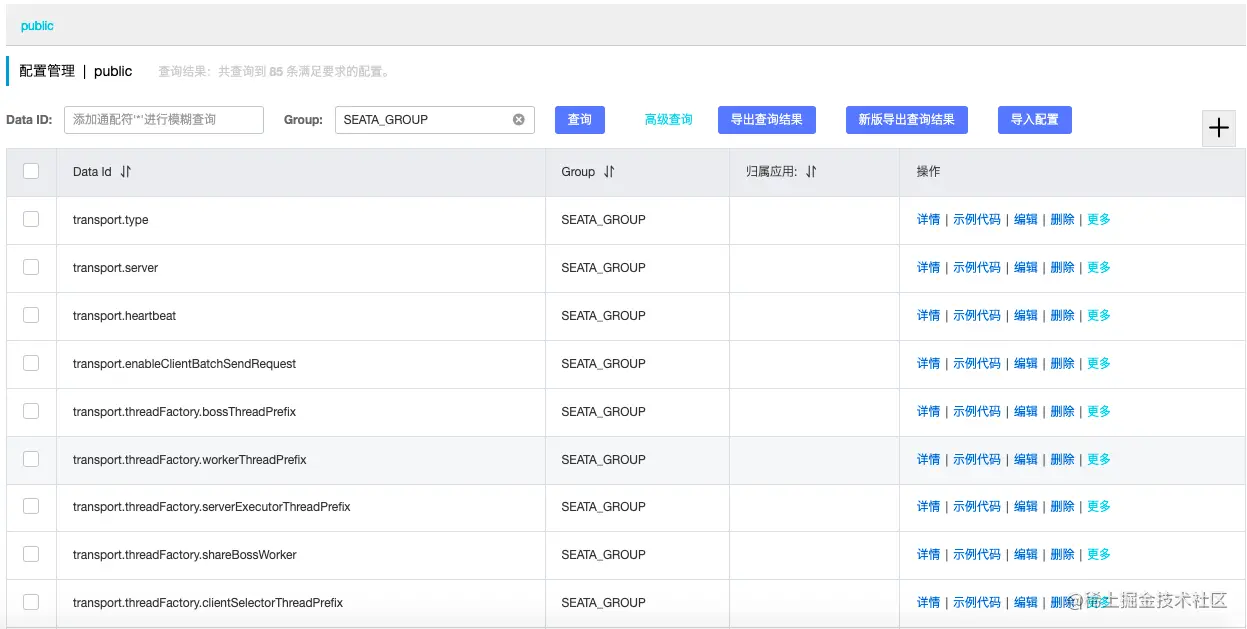Clear the SEATA_GROUP filter with the x icon
Screen dimensions: 1247x629
click(x=519, y=119)
